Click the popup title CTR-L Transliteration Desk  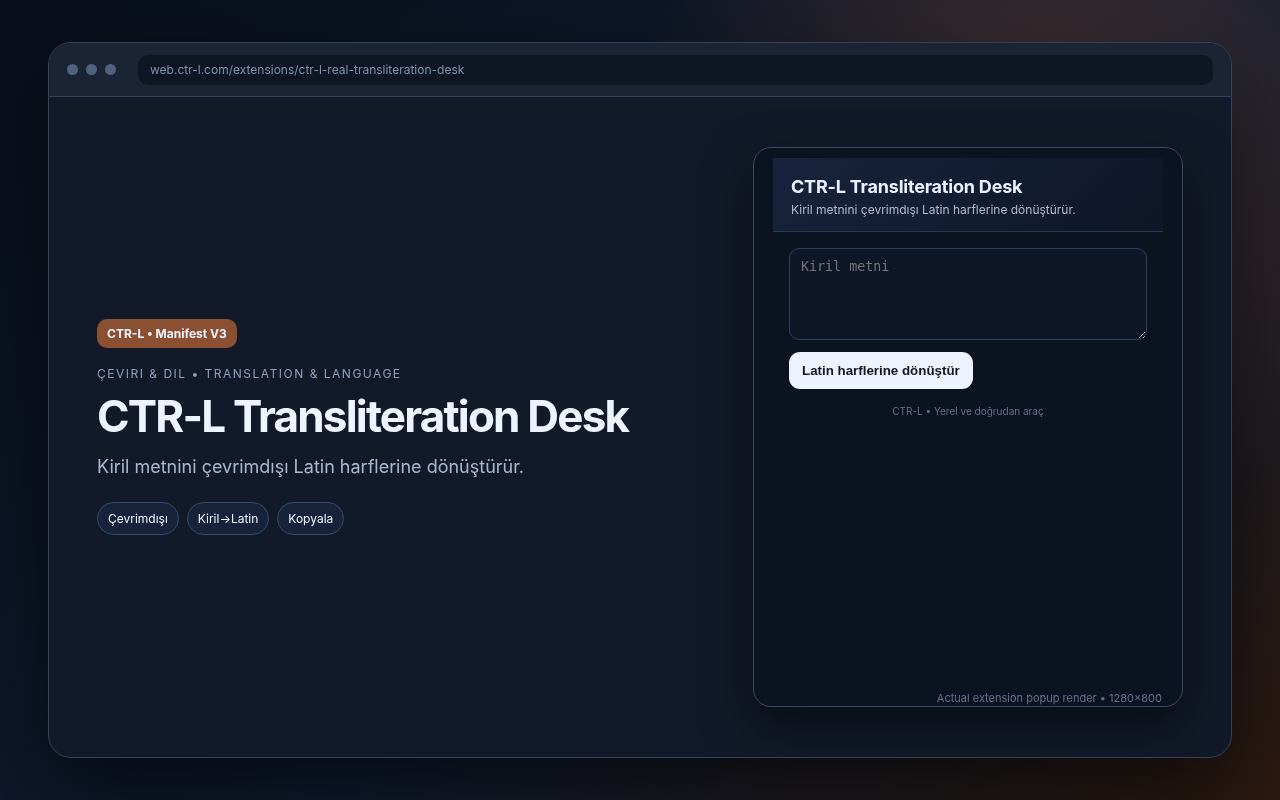(x=906, y=186)
